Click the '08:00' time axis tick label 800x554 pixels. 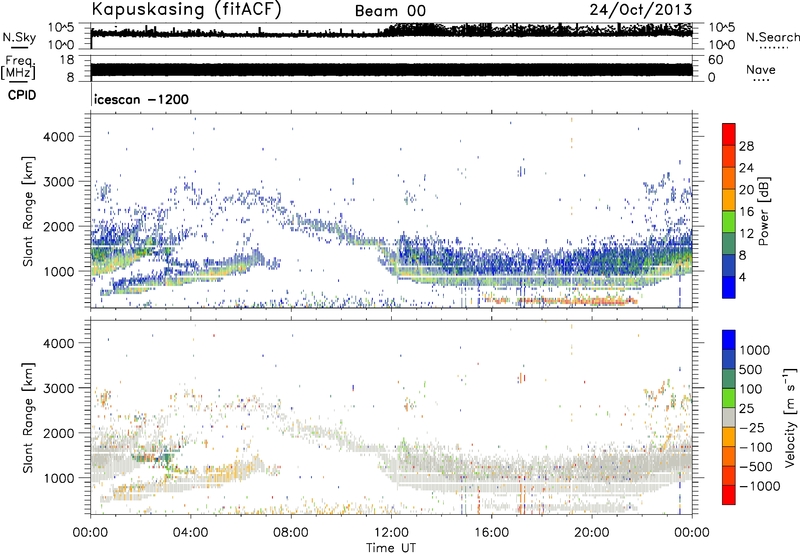tap(291, 533)
